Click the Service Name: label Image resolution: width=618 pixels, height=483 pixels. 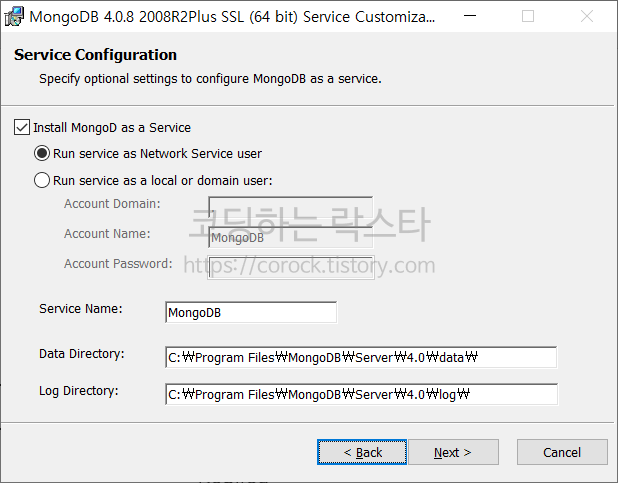pos(81,309)
